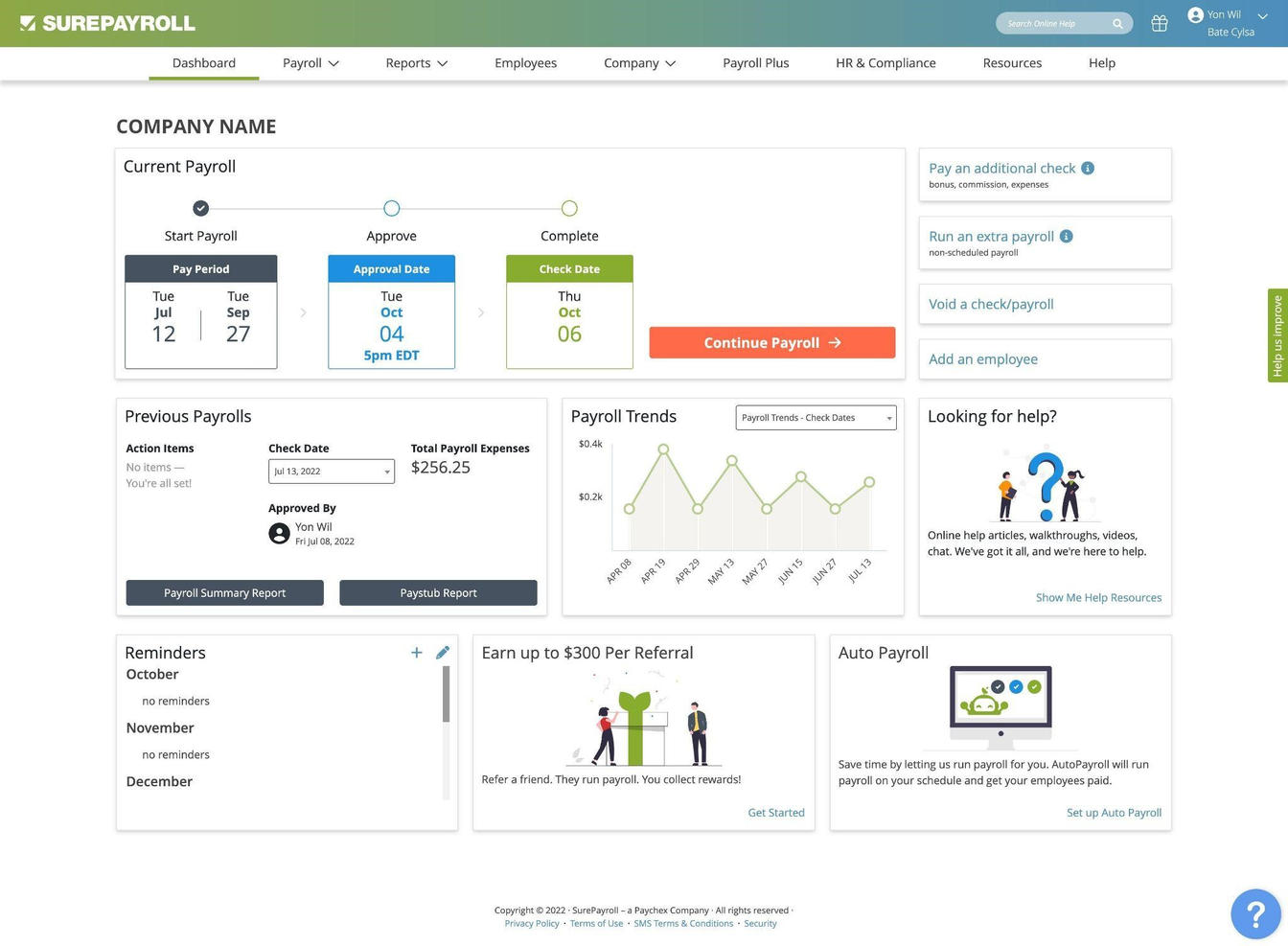
Task: Click the referral illustration
Action: pyautogui.click(x=644, y=719)
